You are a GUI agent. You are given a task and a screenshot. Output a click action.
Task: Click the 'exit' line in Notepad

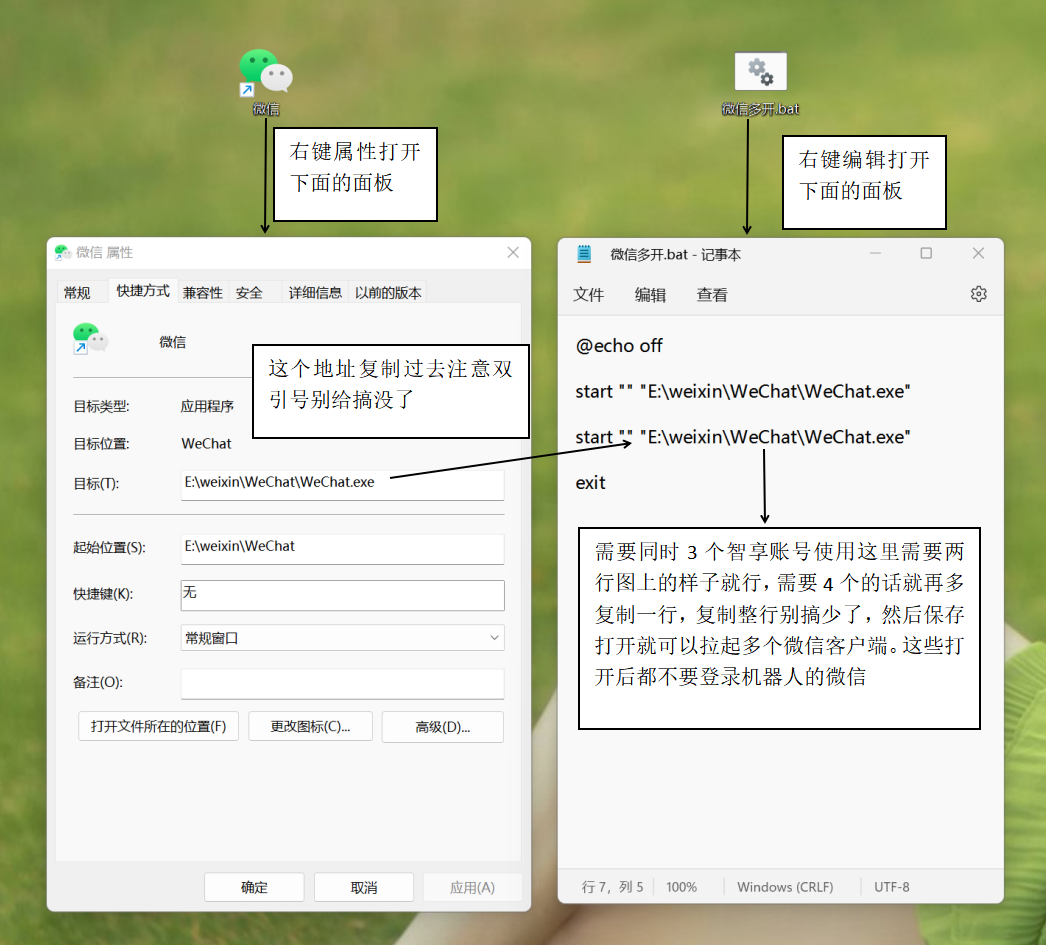coord(590,483)
